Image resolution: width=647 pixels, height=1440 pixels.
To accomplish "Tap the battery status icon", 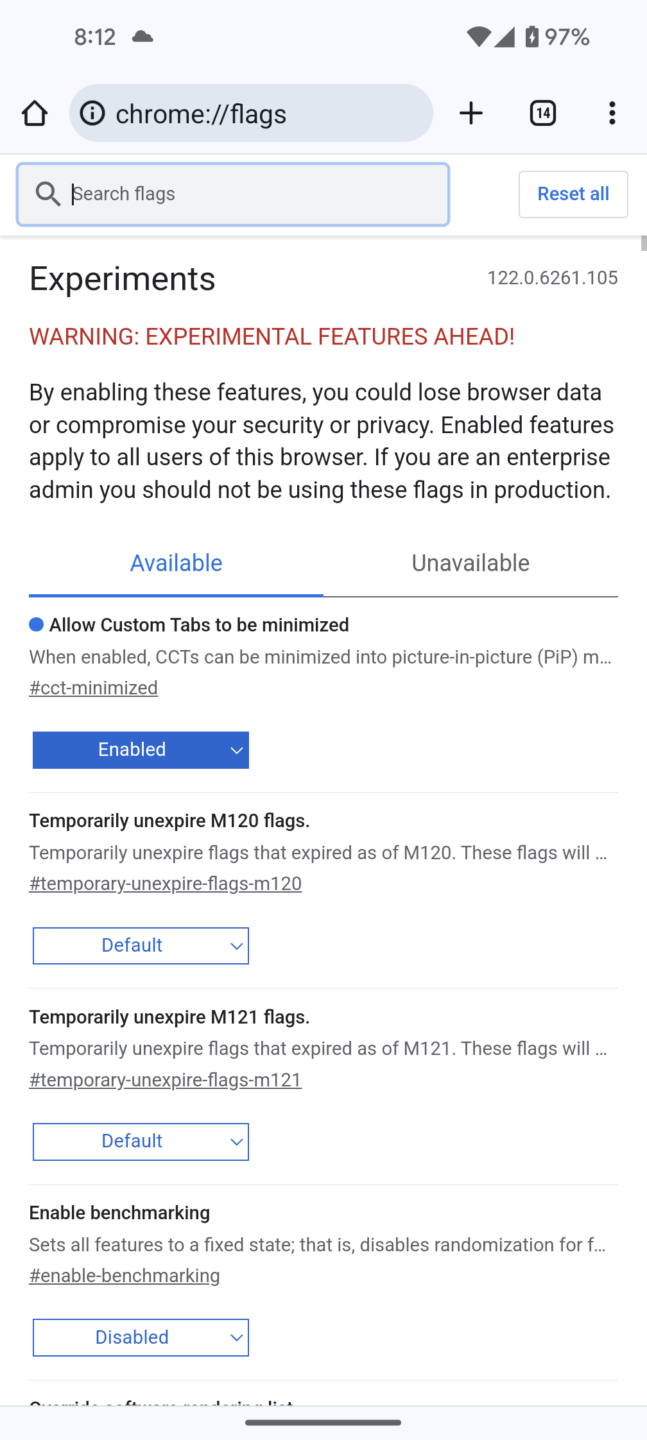I will pyautogui.click(x=532, y=37).
